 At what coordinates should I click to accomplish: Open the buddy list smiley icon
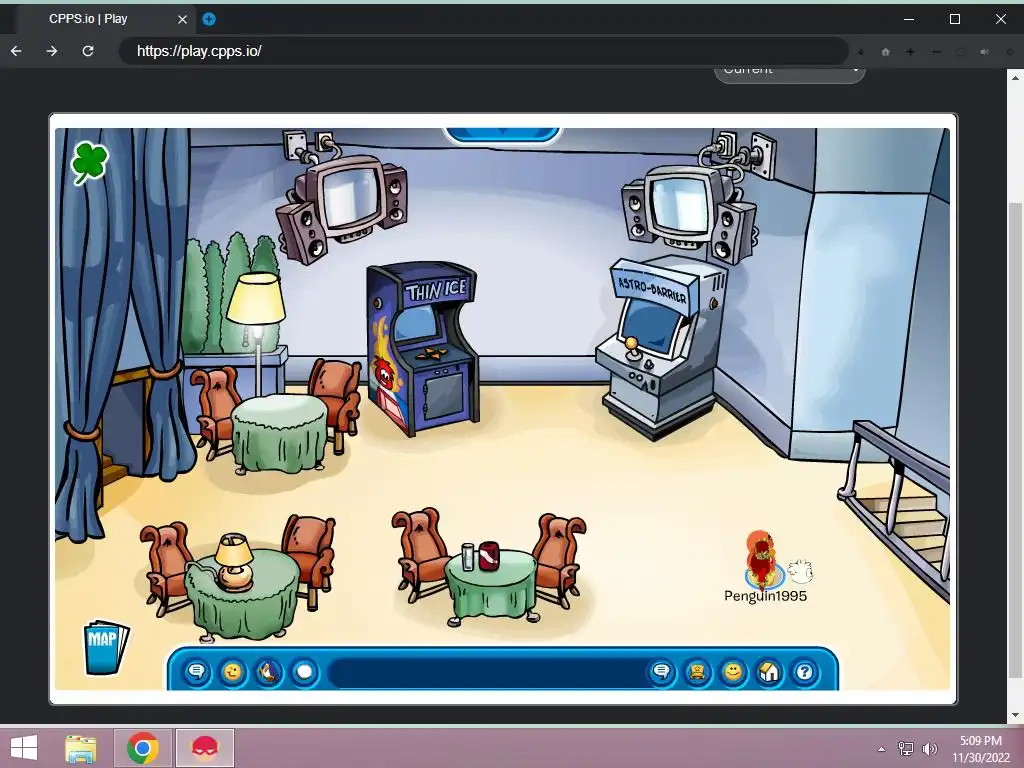coord(733,672)
